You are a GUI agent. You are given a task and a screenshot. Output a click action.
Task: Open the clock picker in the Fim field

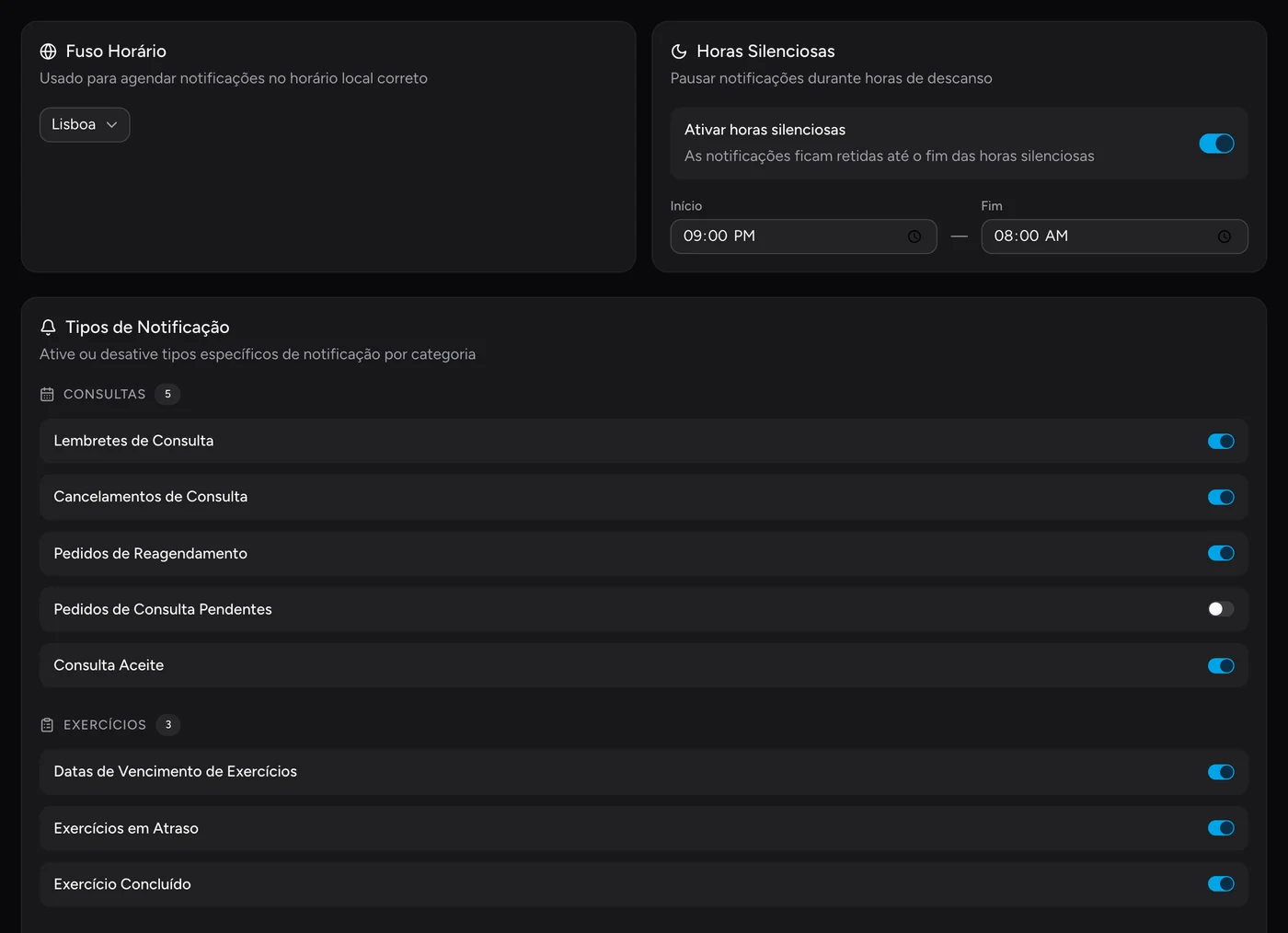pyautogui.click(x=1225, y=236)
